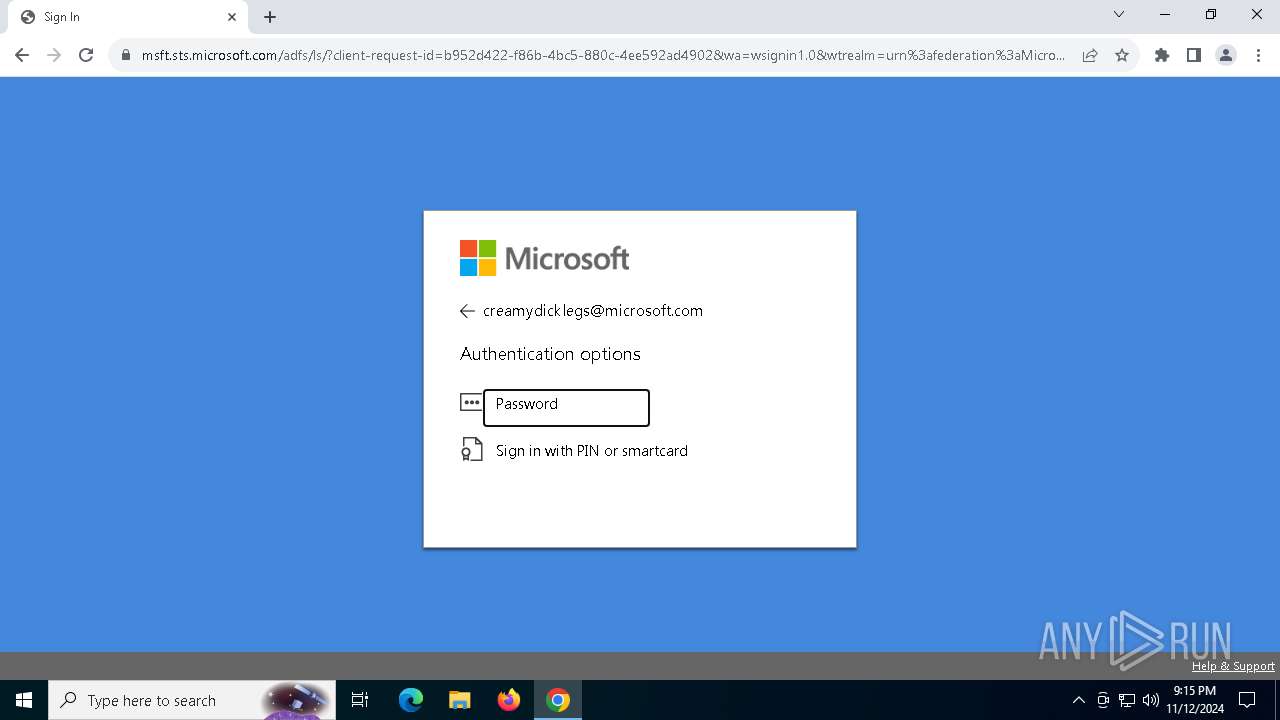Click the taskbar search box
Image resolution: width=1280 pixels, height=720 pixels.
pos(190,700)
